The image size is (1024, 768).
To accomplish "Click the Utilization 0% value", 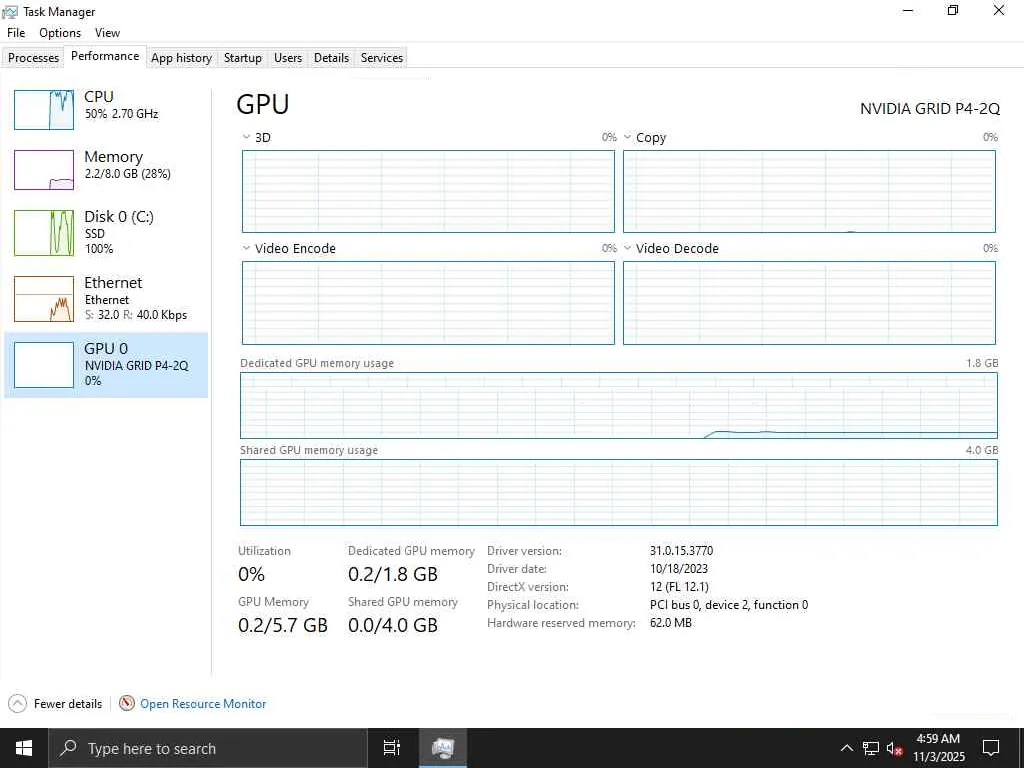I will click(251, 575).
